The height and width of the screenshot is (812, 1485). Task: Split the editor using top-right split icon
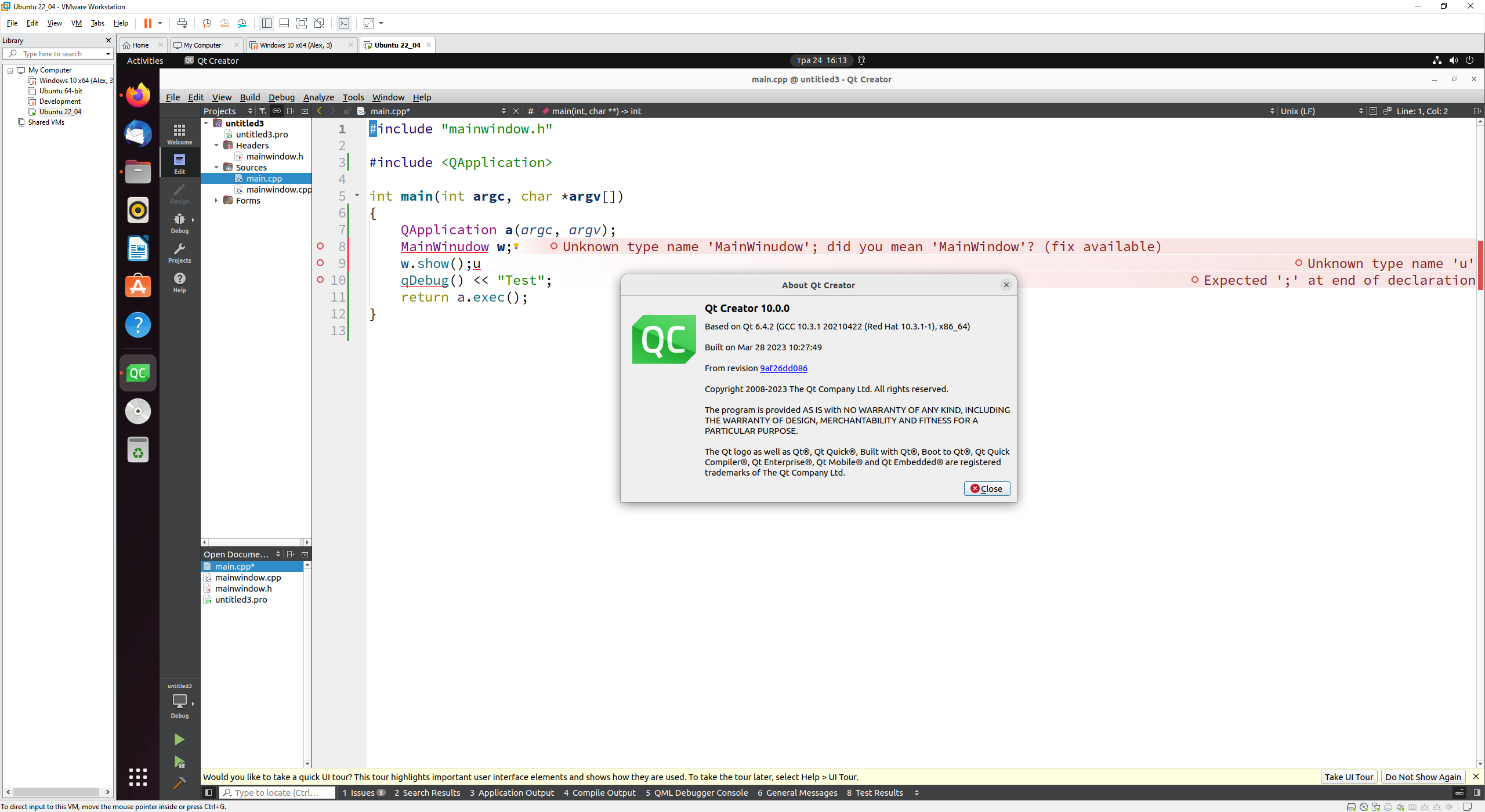1477,111
